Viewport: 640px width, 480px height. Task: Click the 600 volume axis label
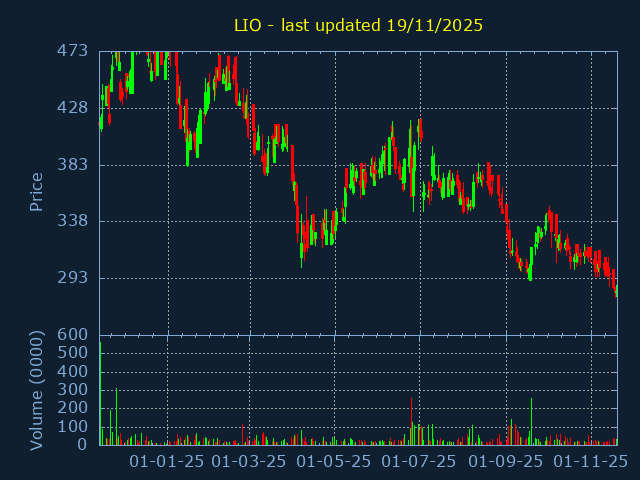coord(72,335)
